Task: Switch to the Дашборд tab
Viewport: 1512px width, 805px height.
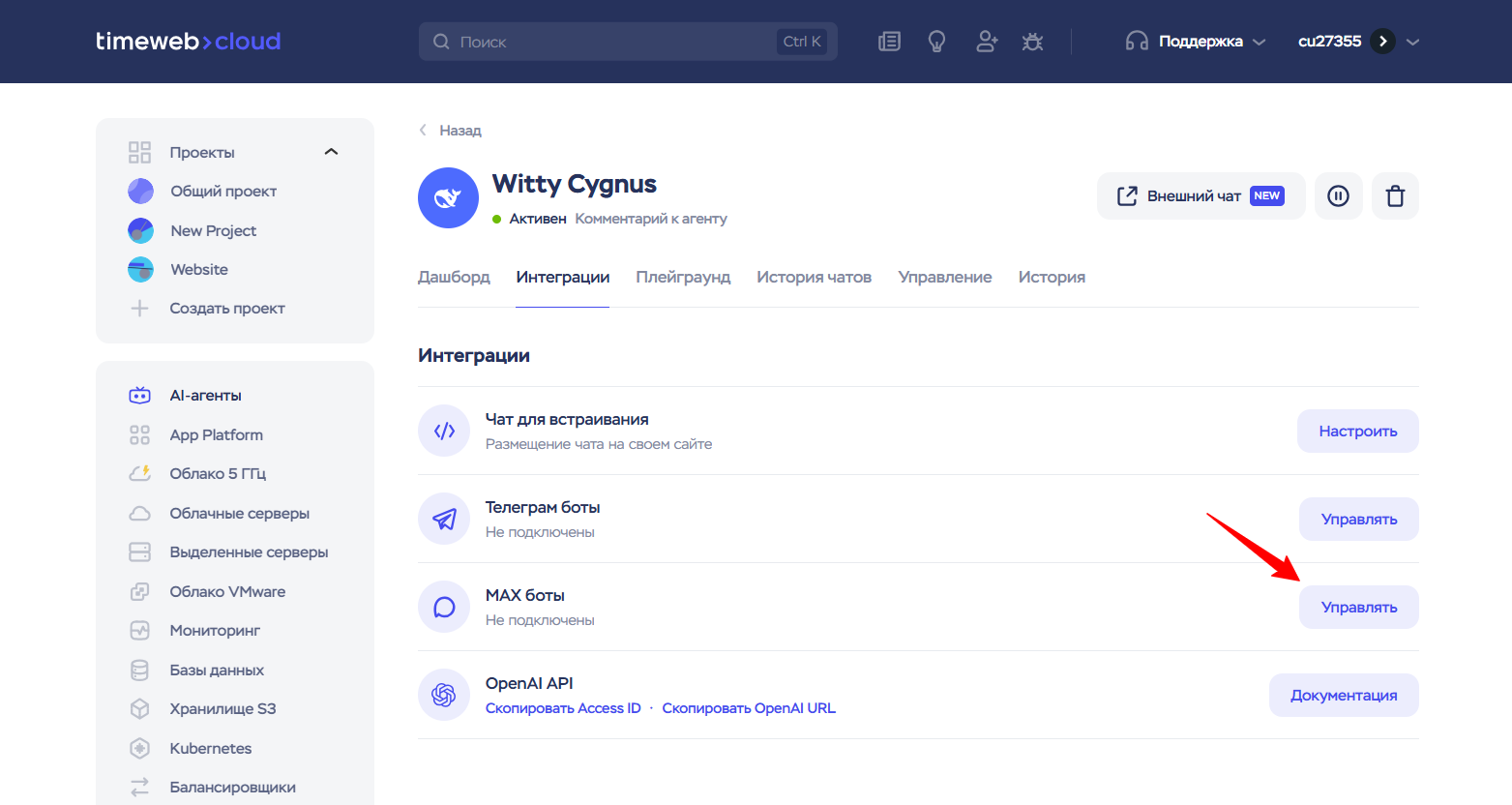Action: click(x=454, y=278)
